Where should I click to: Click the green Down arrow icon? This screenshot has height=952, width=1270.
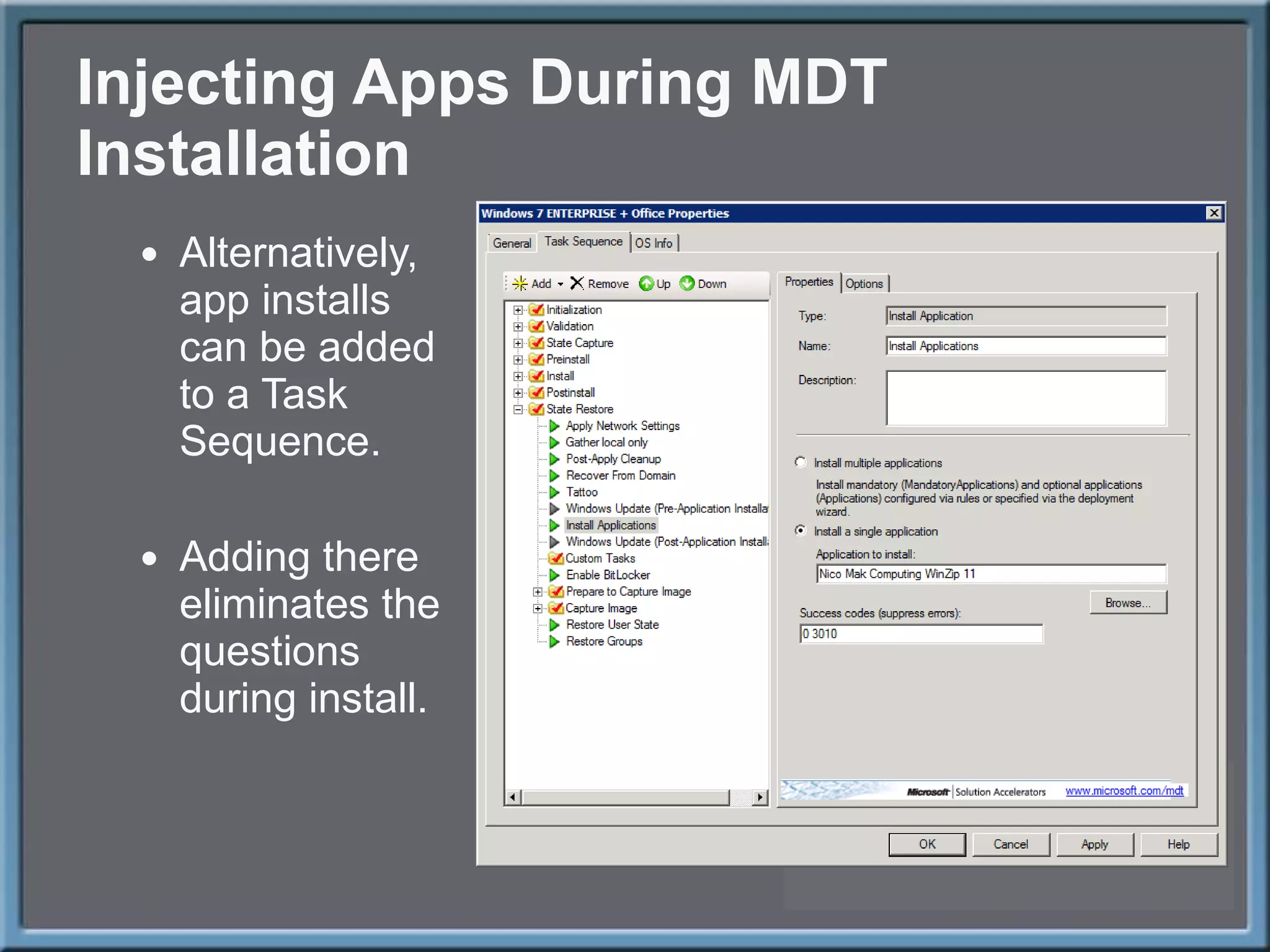pyautogui.click(x=687, y=283)
